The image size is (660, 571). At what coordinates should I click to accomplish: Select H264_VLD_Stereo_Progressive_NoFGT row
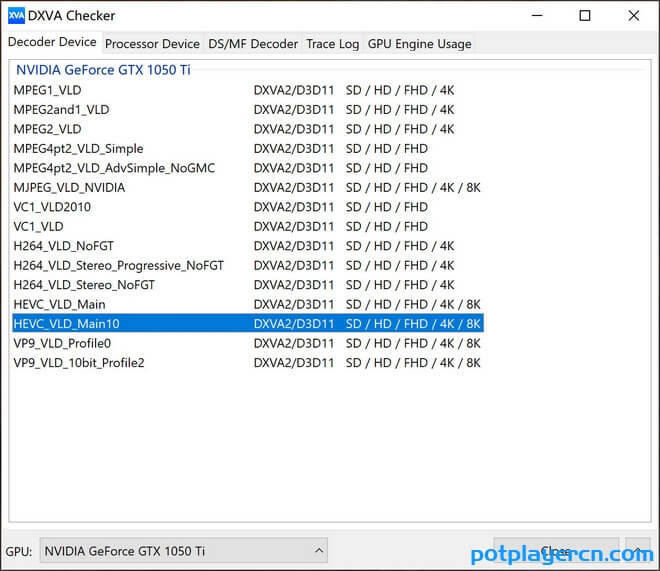(x=248, y=266)
